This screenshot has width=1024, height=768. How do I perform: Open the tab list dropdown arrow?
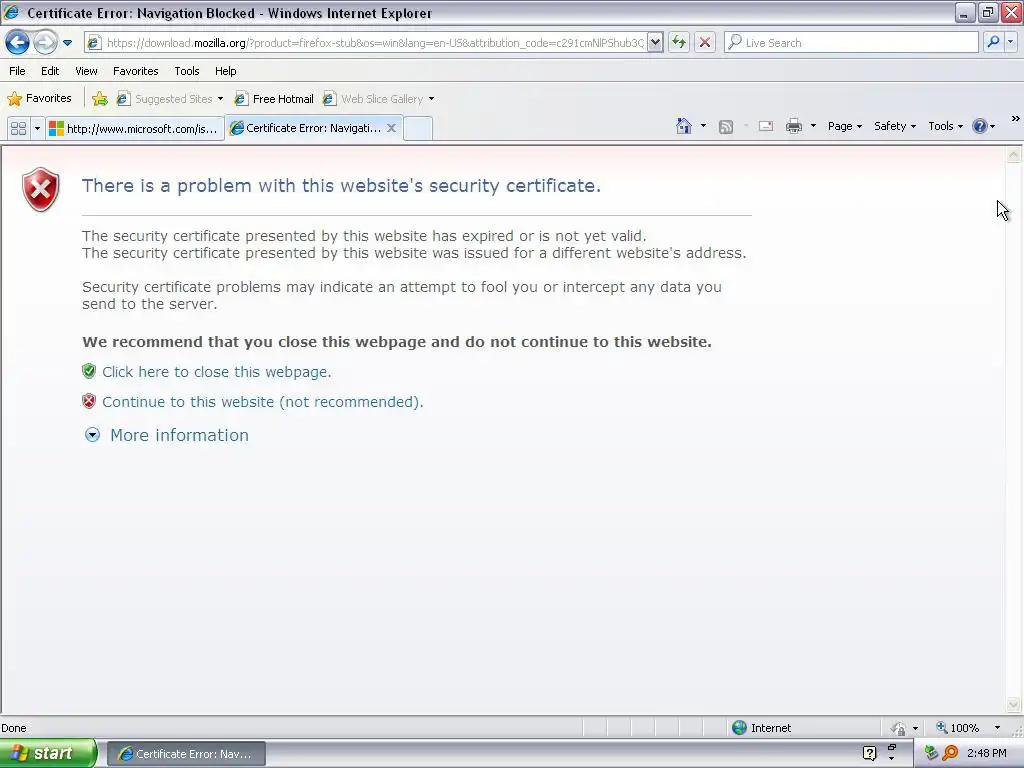(37, 128)
